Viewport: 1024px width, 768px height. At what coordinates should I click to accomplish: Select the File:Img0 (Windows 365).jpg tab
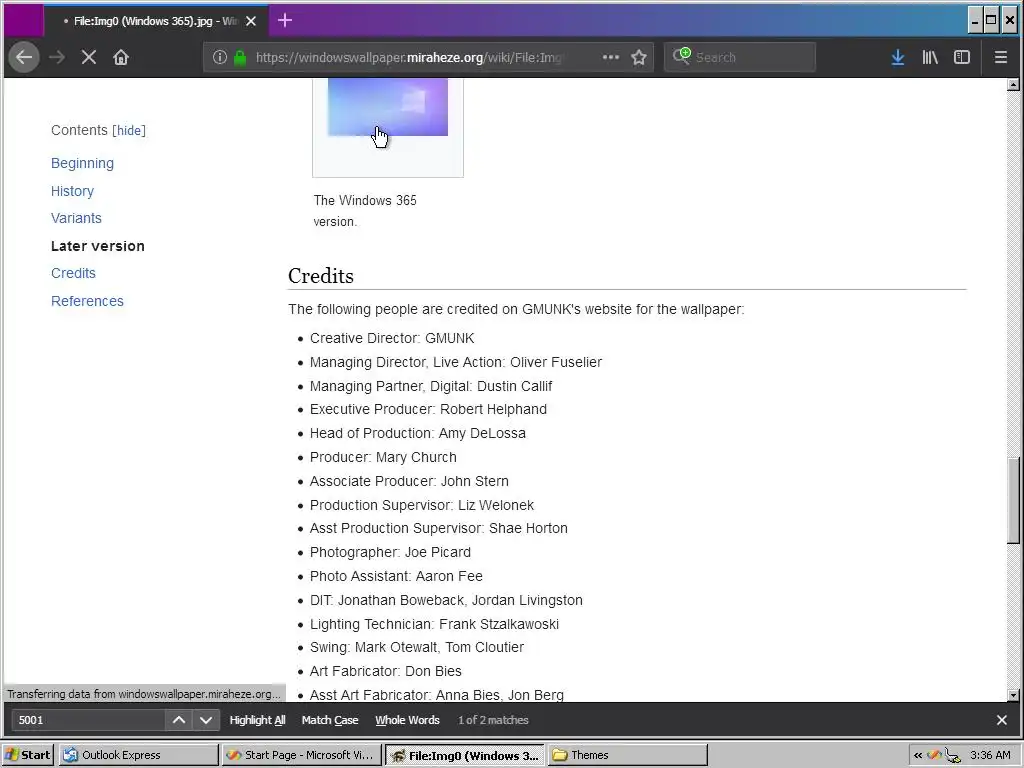pos(154,21)
